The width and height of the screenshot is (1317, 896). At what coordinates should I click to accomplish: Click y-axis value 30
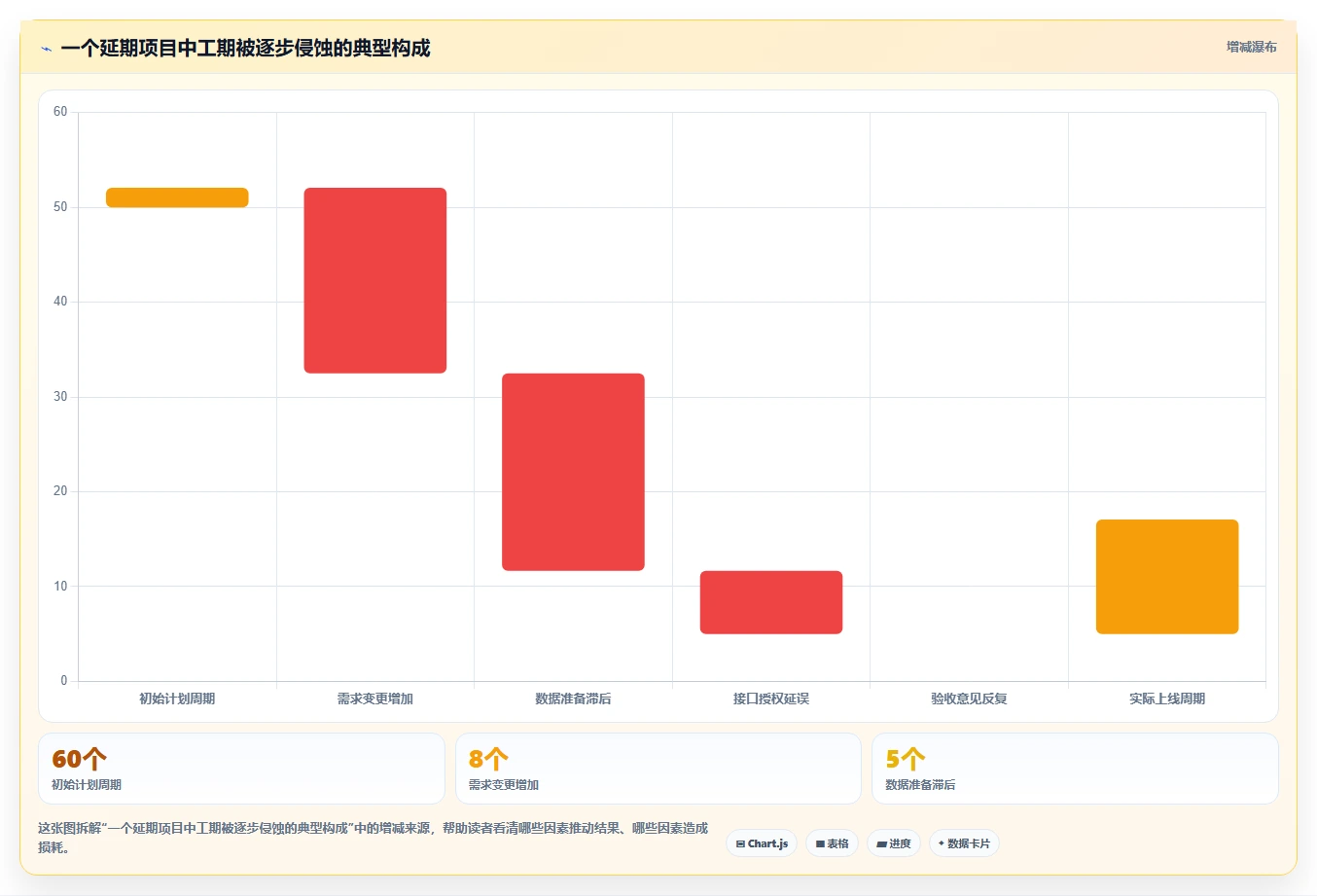pyautogui.click(x=60, y=397)
